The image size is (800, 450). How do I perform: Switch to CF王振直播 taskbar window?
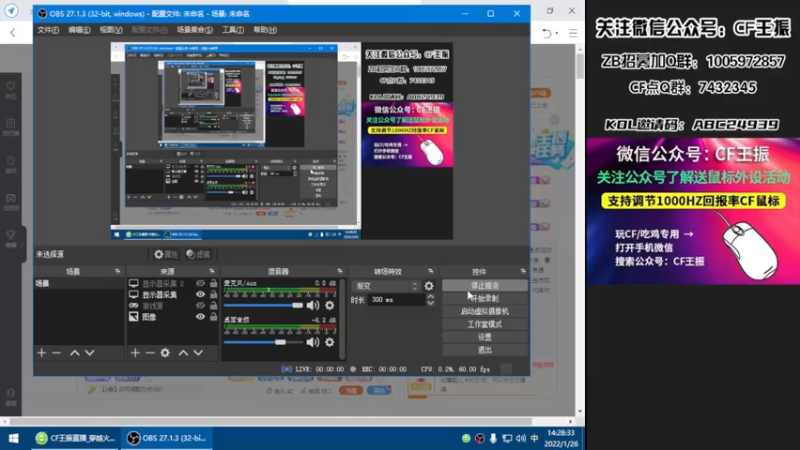[x=75, y=438]
